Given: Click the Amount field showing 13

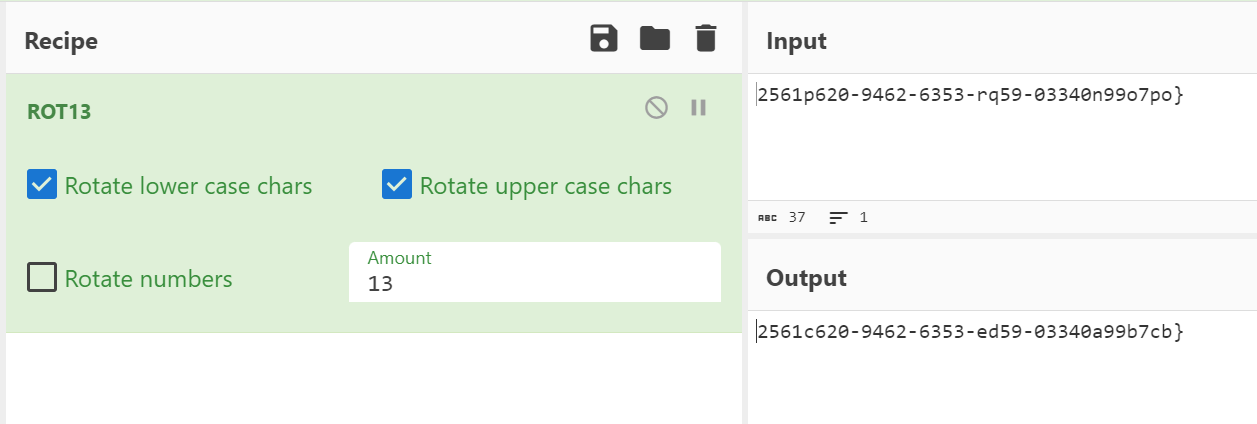Looking at the screenshot, I should [535, 272].
